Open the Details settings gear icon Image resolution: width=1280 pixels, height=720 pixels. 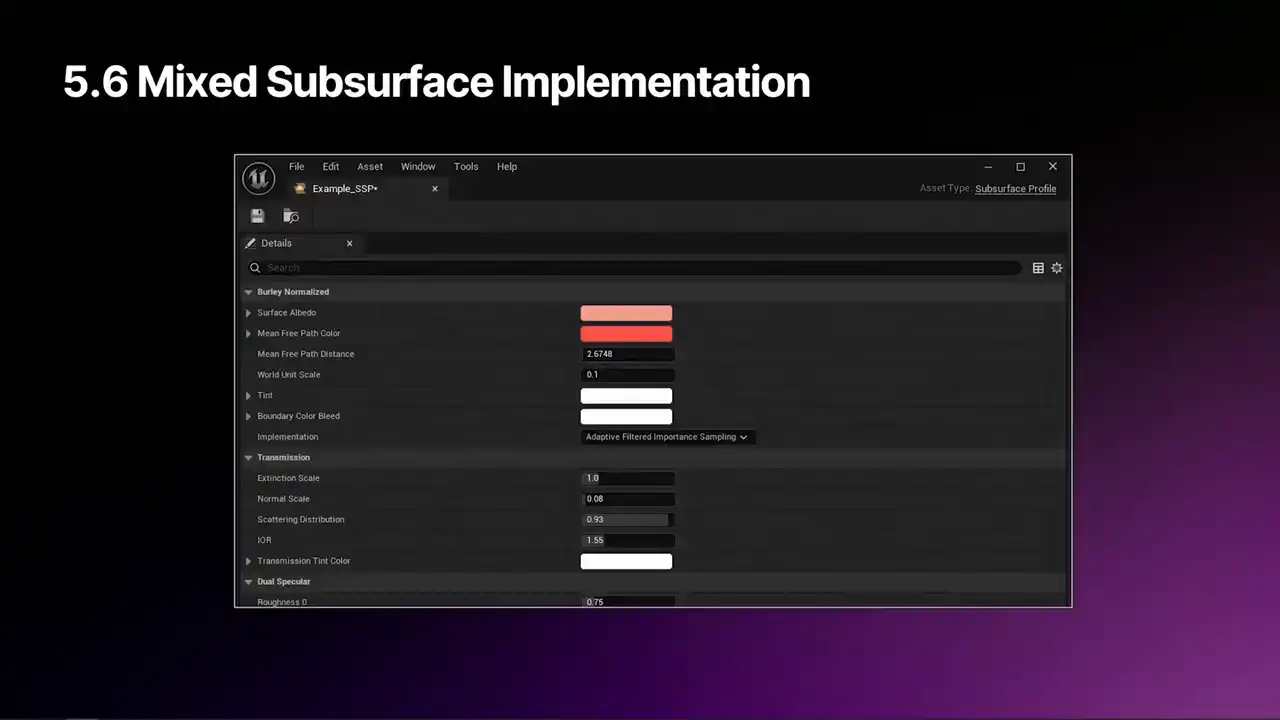pos(1057,268)
